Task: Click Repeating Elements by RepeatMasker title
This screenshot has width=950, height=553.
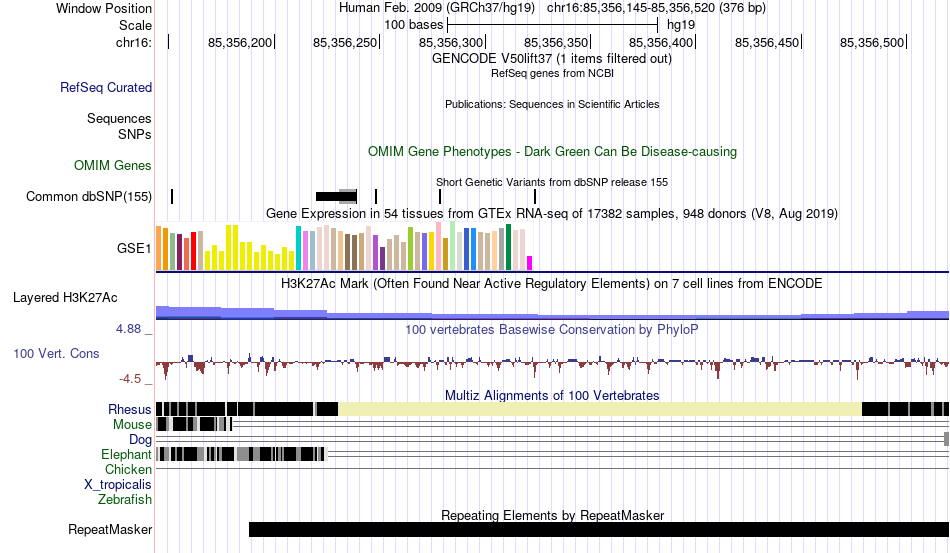Action: [x=552, y=515]
